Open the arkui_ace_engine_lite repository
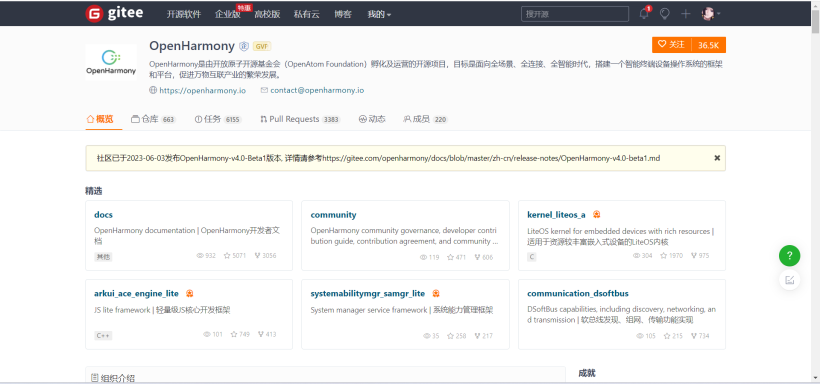The height and width of the screenshot is (384, 820). click(136, 293)
